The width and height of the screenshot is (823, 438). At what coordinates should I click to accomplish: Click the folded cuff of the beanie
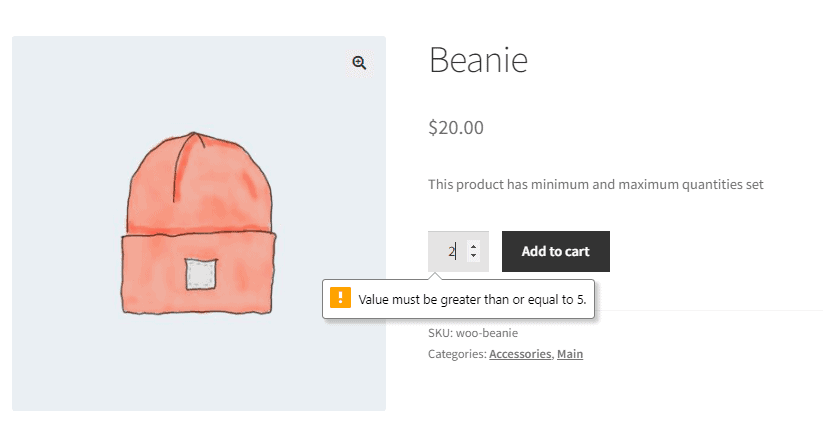(x=198, y=274)
